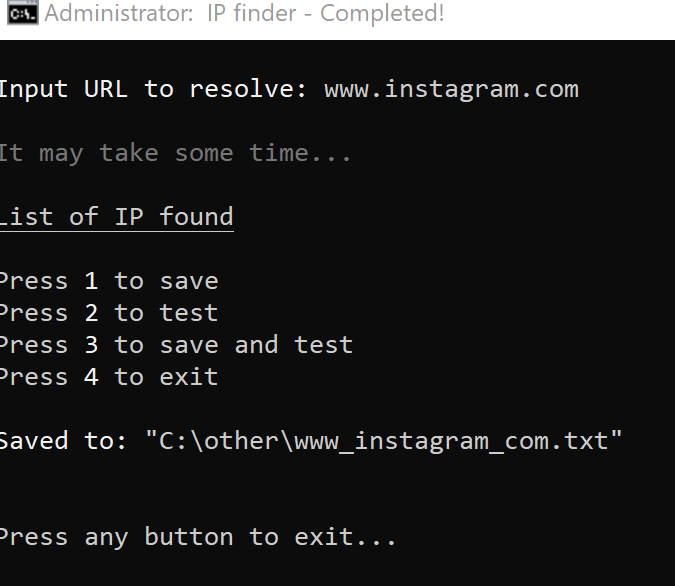Click the number 1 in the save option

(91, 281)
